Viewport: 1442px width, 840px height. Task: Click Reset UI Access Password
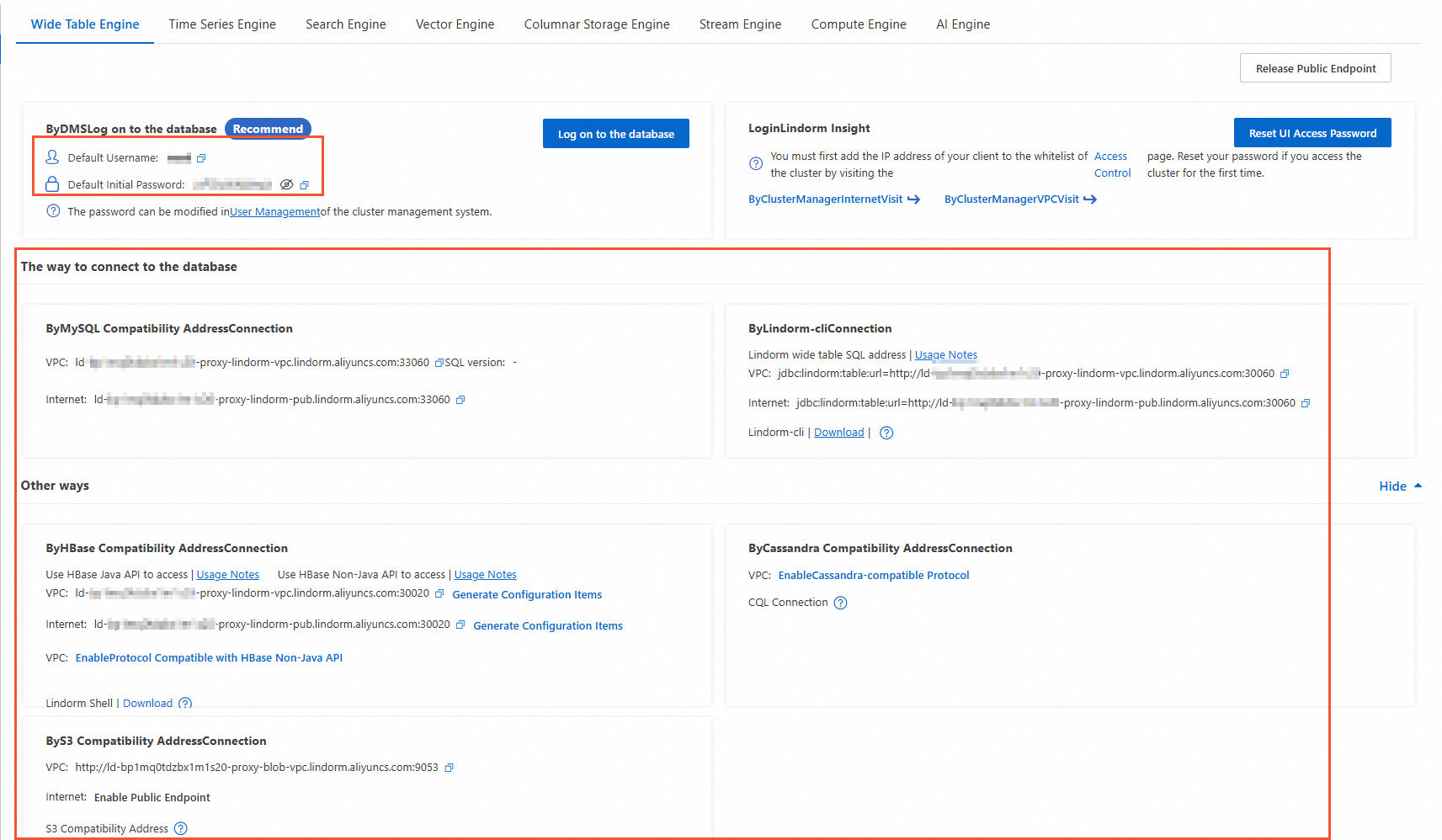1312,133
